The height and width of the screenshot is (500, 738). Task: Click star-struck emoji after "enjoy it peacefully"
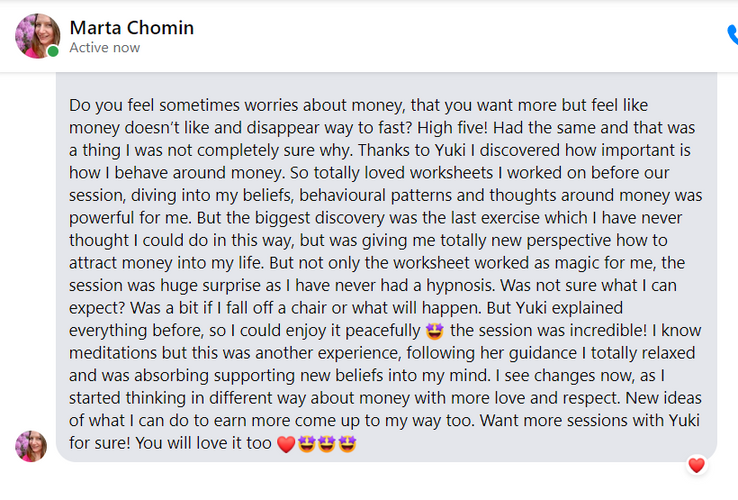[x=434, y=331]
